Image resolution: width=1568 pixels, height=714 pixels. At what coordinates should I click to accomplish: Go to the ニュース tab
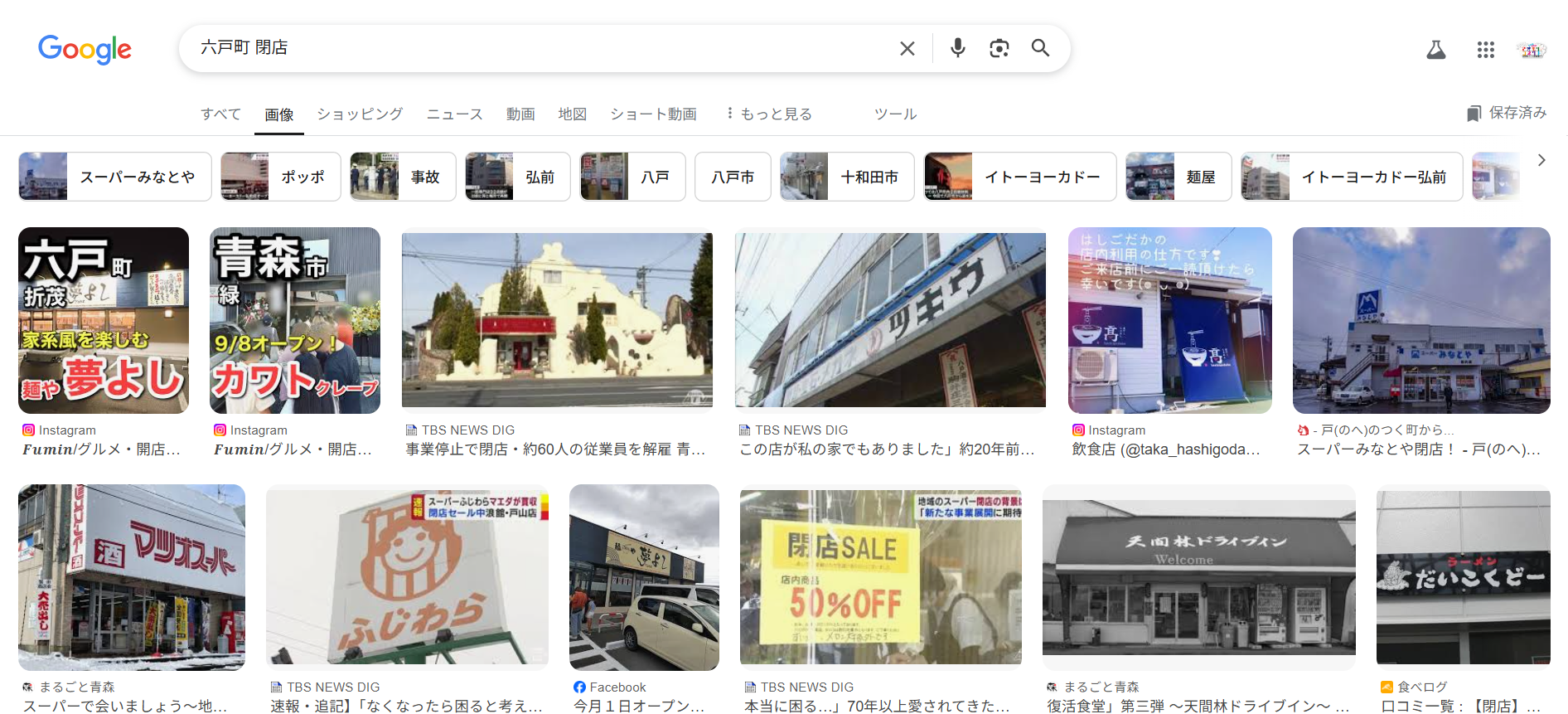(455, 114)
